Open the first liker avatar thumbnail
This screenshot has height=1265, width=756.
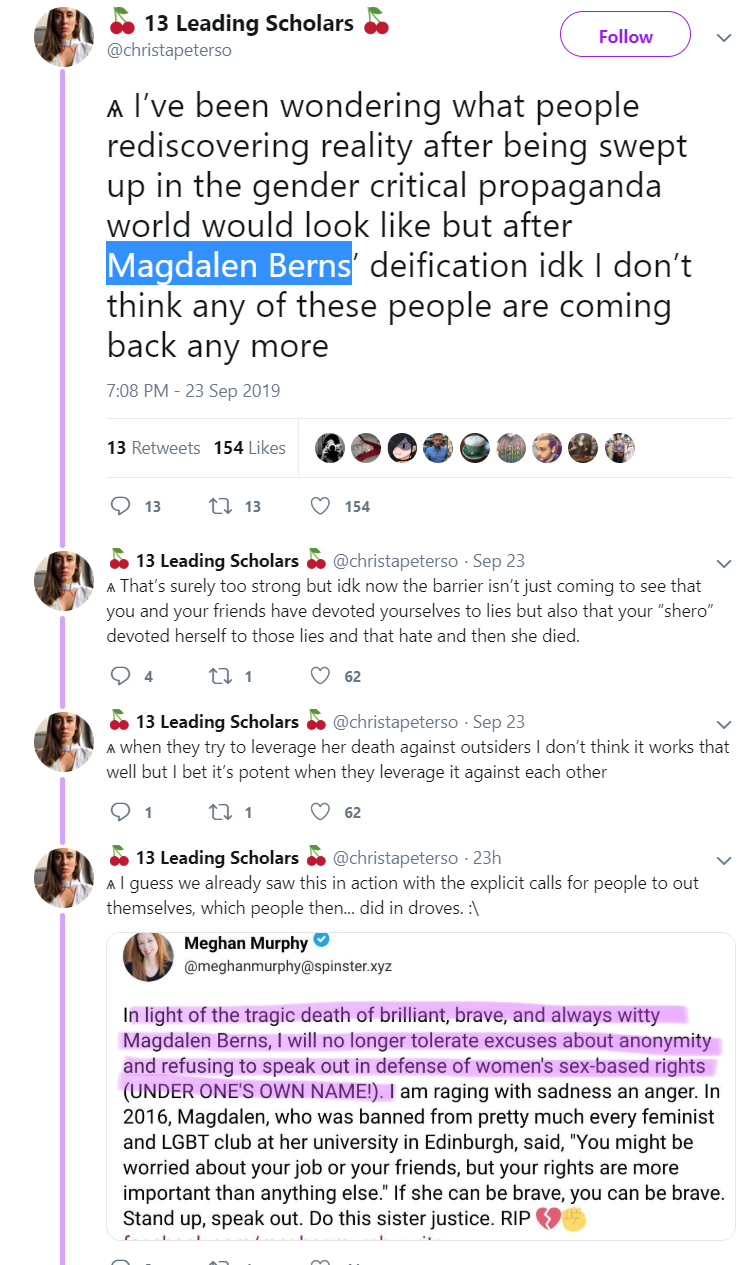[x=330, y=448]
